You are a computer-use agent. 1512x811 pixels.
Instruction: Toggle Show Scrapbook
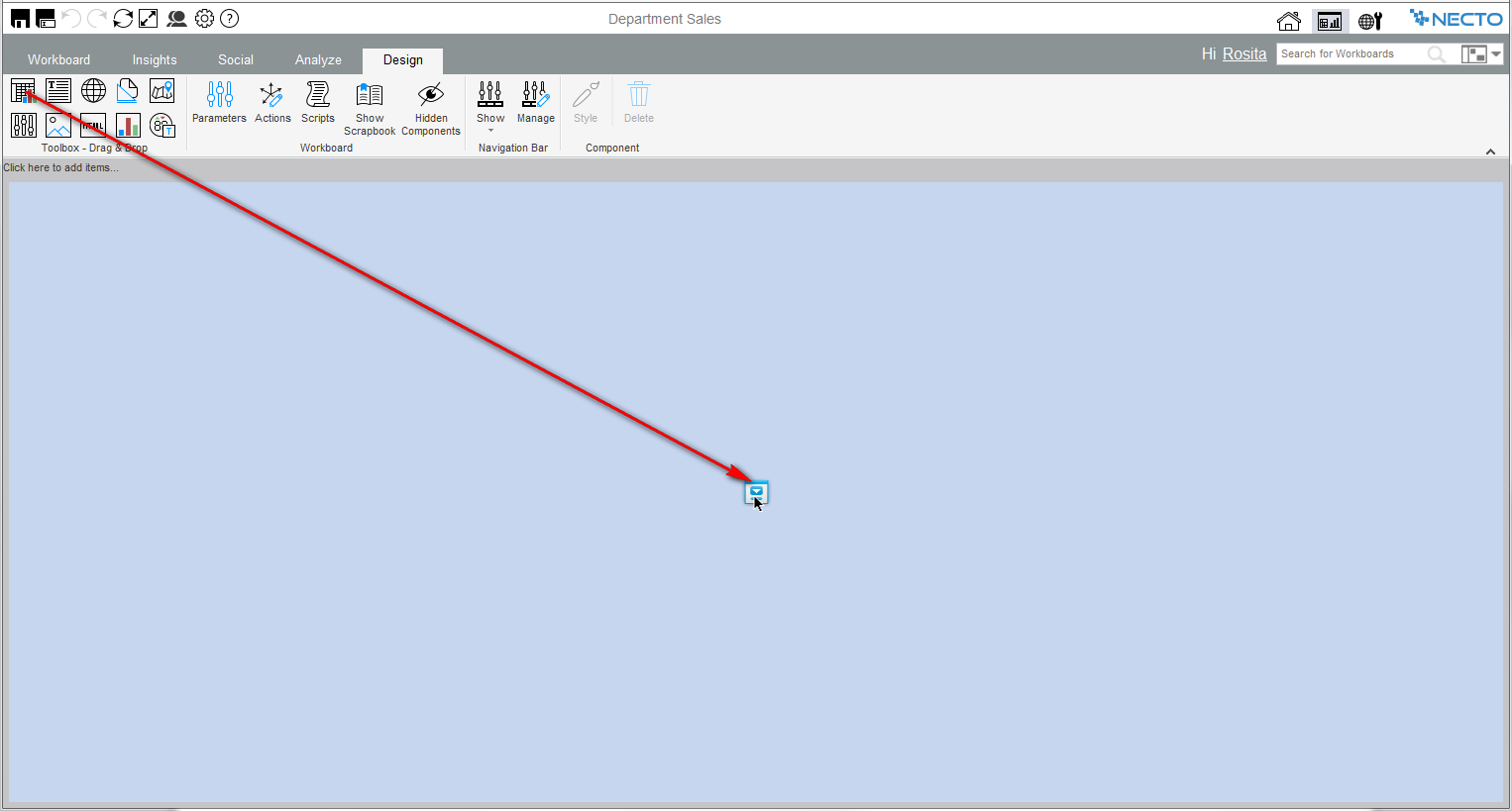pyautogui.click(x=370, y=108)
